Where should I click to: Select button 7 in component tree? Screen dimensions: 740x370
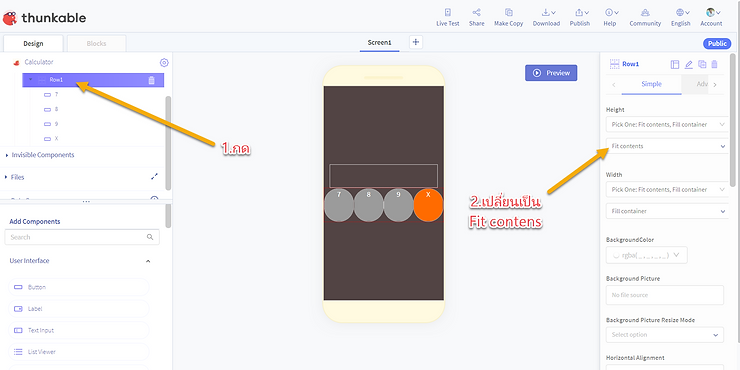[x=56, y=94]
